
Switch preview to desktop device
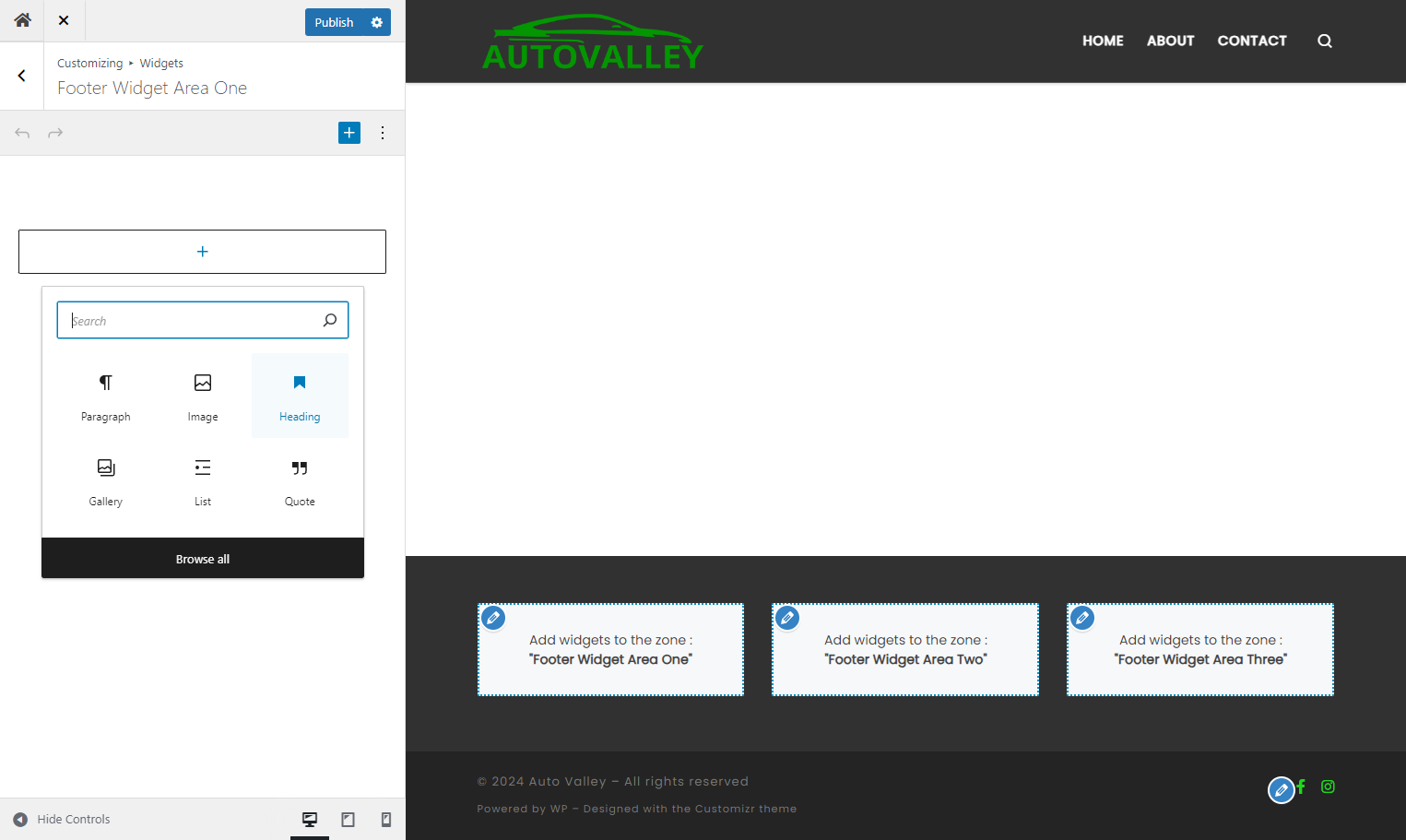tap(310, 819)
